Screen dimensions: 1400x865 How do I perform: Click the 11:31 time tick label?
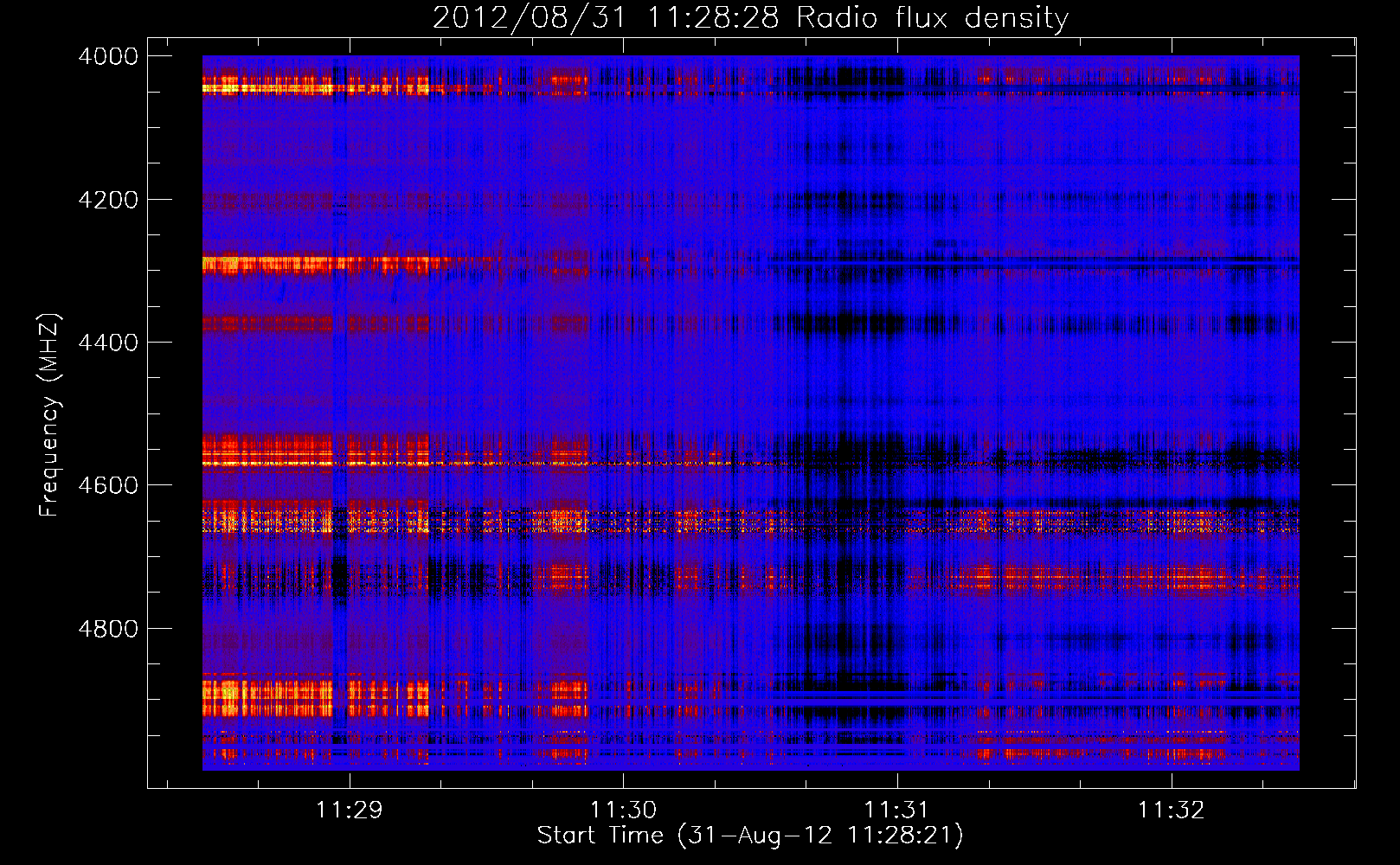click(x=896, y=811)
